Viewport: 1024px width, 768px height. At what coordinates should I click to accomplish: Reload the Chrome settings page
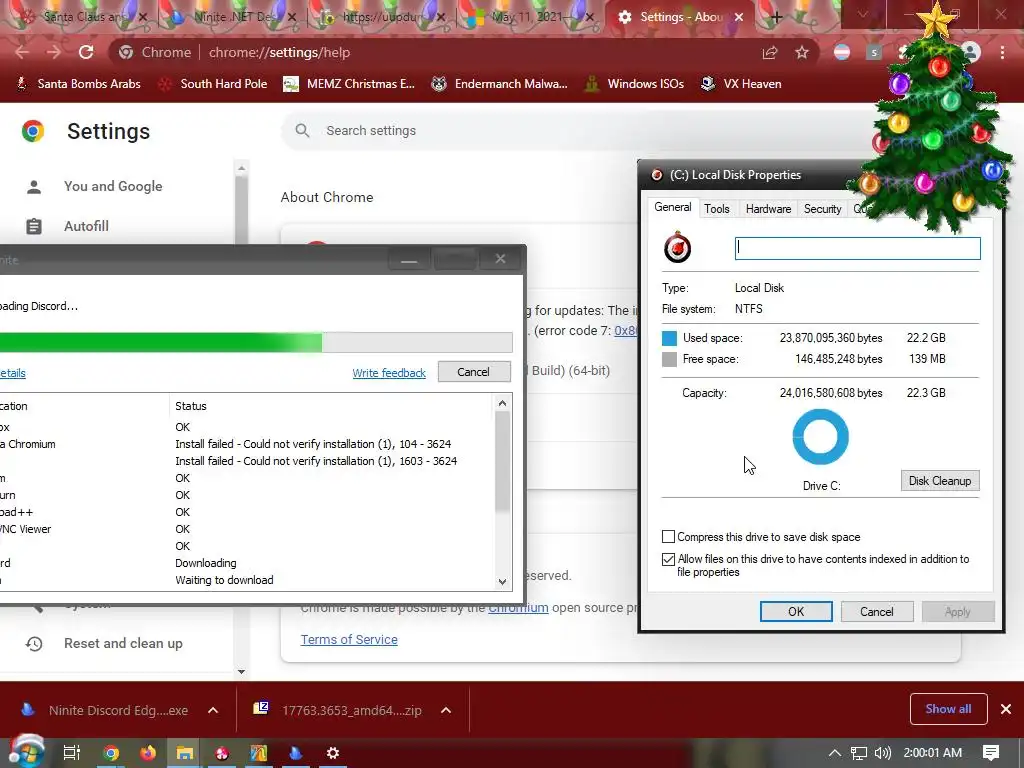pyautogui.click(x=86, y=52)
